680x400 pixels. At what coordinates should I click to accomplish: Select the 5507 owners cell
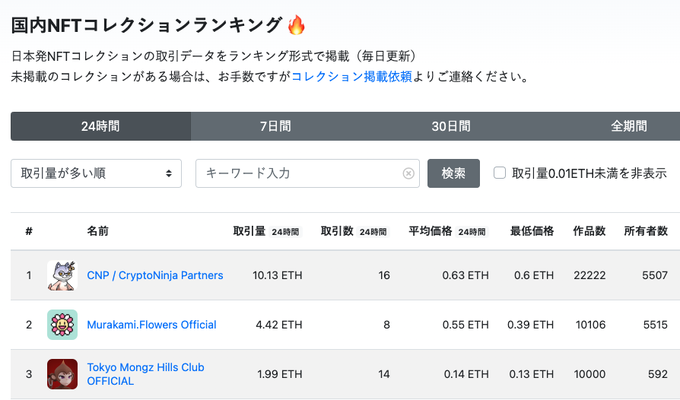pos(655,275)
